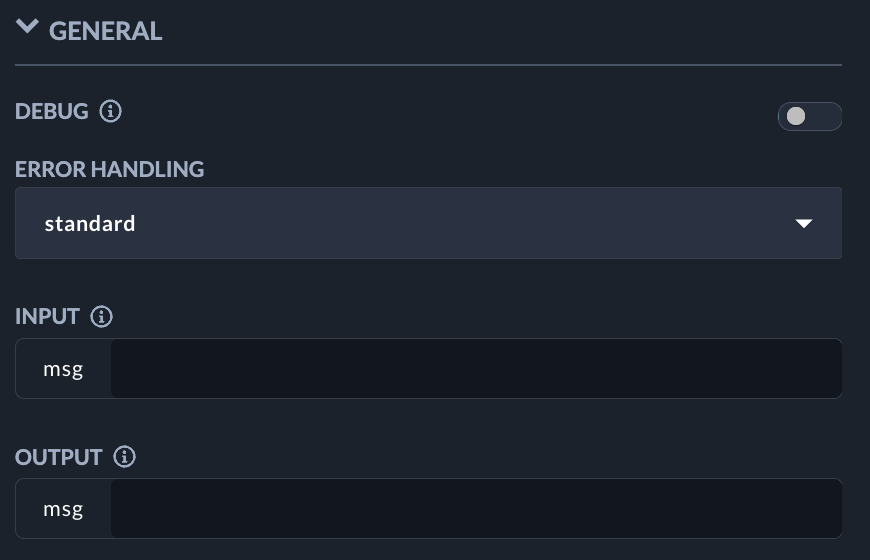
Task: Open the OUTPUT info icon
Action: pyautogui.click(x=124, y=457)
